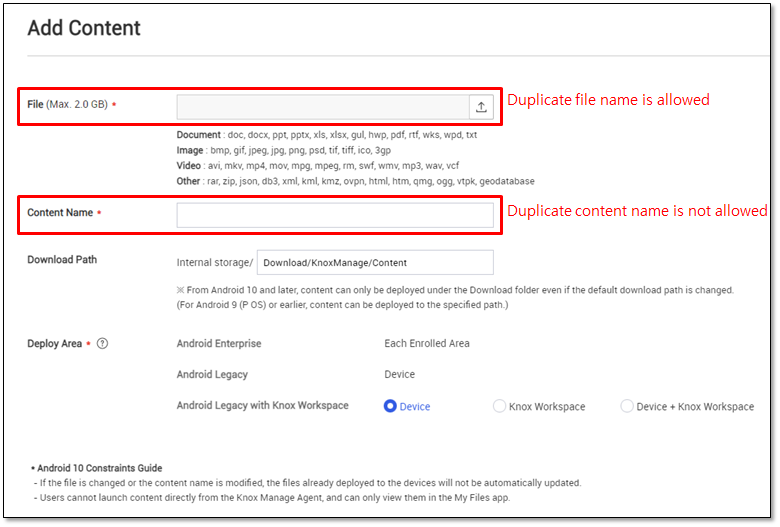Click the Android Legacy with Knox Workspace label
The image size is (780, 527).
point(263,405)
